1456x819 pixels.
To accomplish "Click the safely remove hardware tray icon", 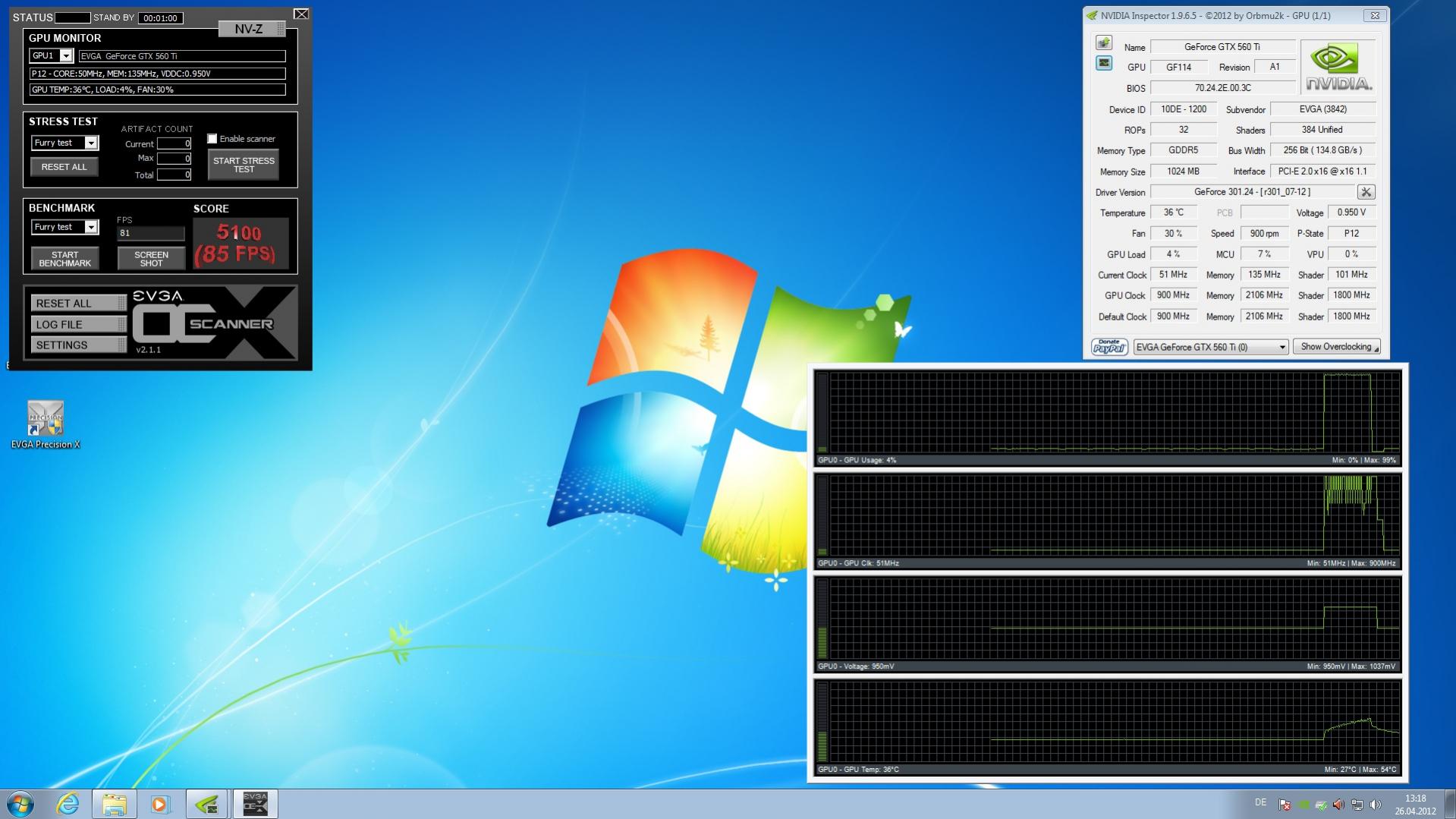I will (x=1322, y=805).
